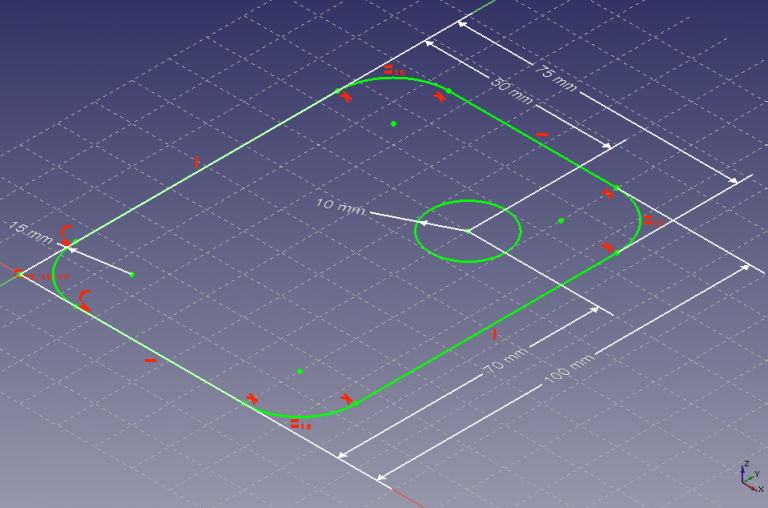
Task: Select the 75 mm dimension label
Action: [555, 78]
